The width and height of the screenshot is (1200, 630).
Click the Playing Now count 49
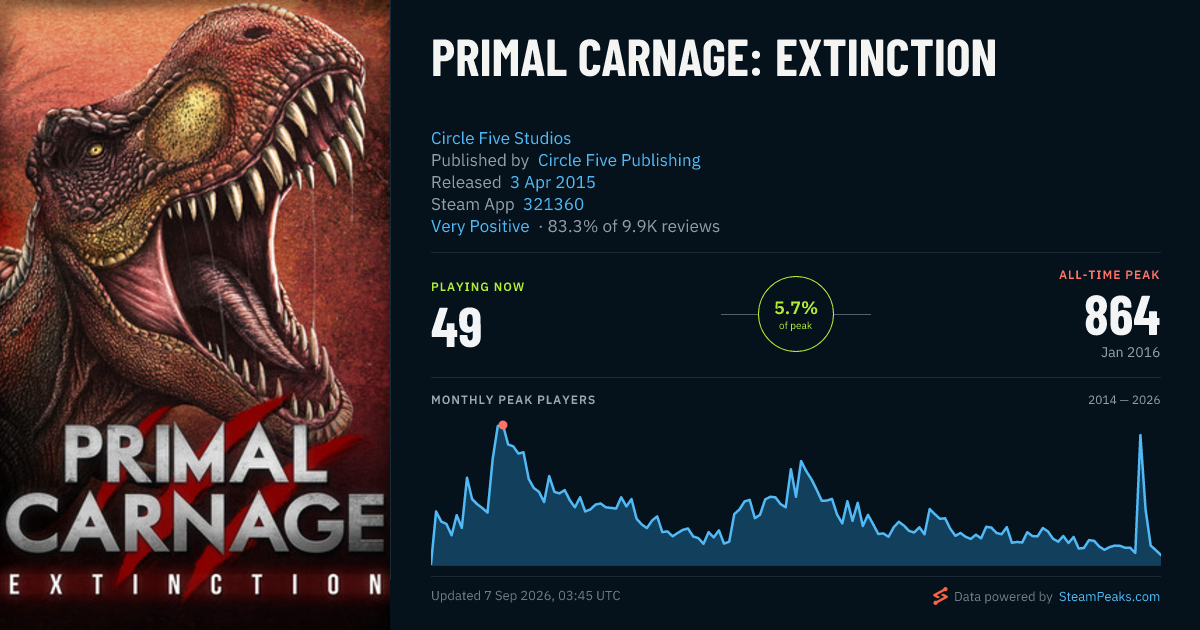(x=457, y=327)
